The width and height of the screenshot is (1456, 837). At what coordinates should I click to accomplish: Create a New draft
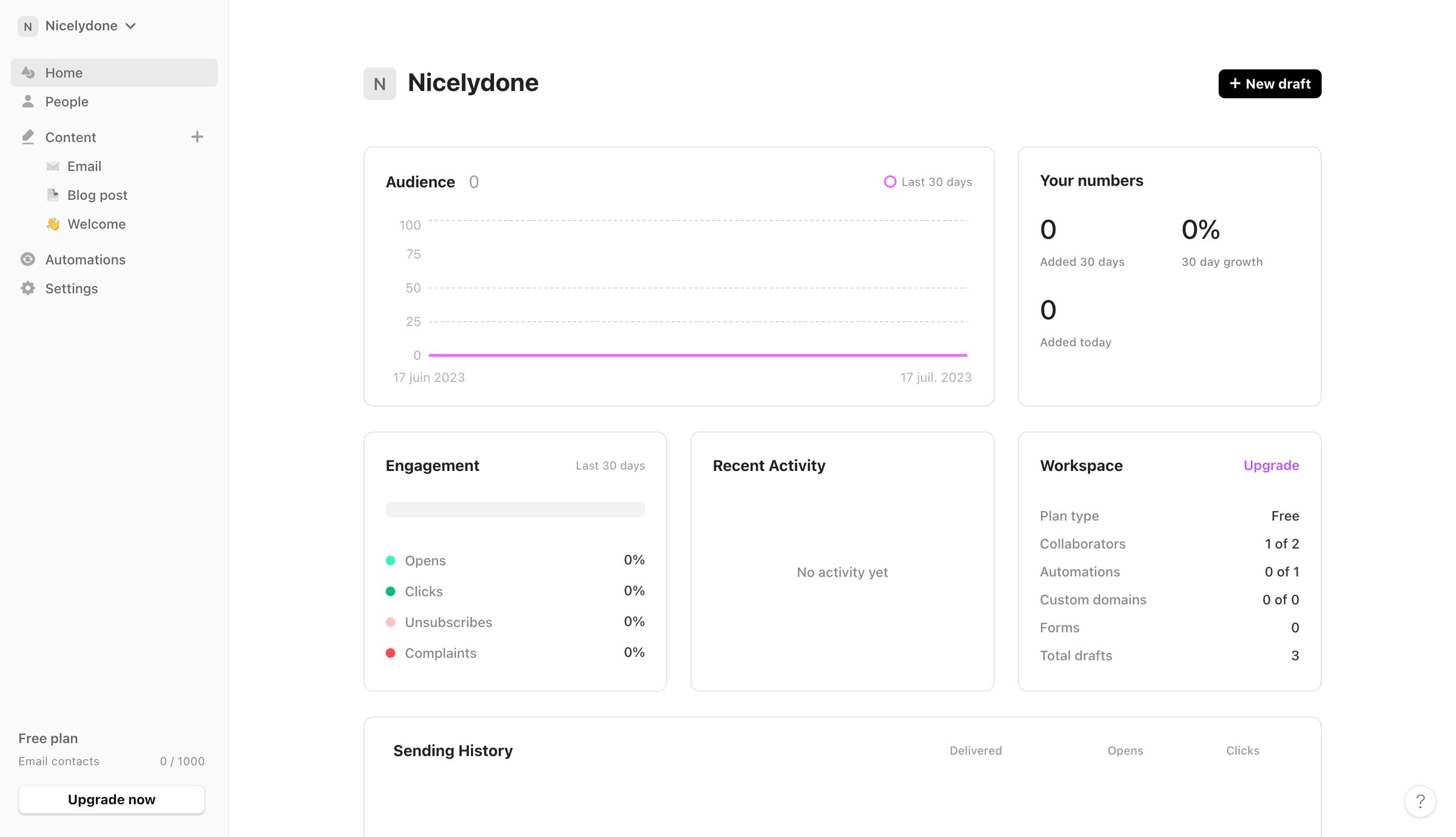coord(1270,84)
